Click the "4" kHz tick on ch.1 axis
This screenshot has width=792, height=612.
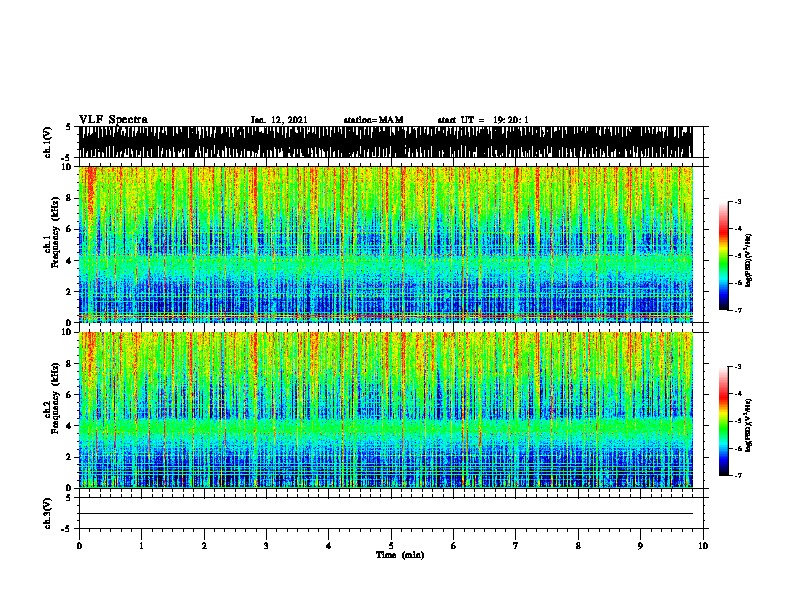[x=70, y=261]
